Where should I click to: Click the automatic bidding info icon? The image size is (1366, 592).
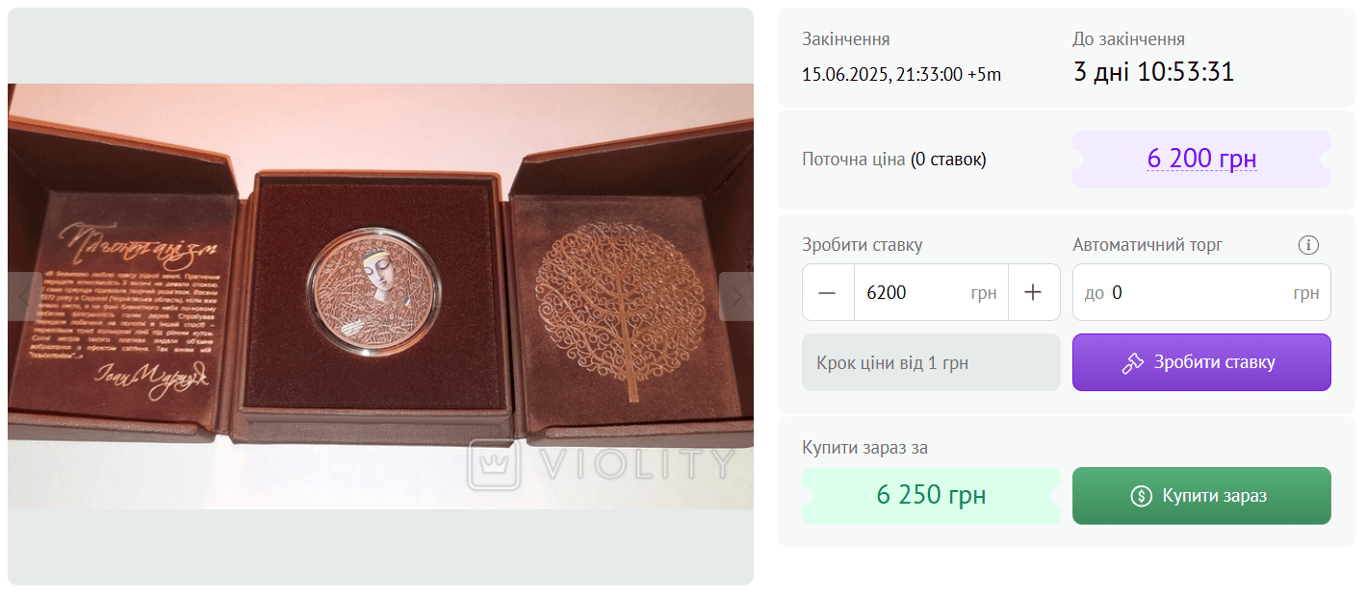pos(1308,245)
